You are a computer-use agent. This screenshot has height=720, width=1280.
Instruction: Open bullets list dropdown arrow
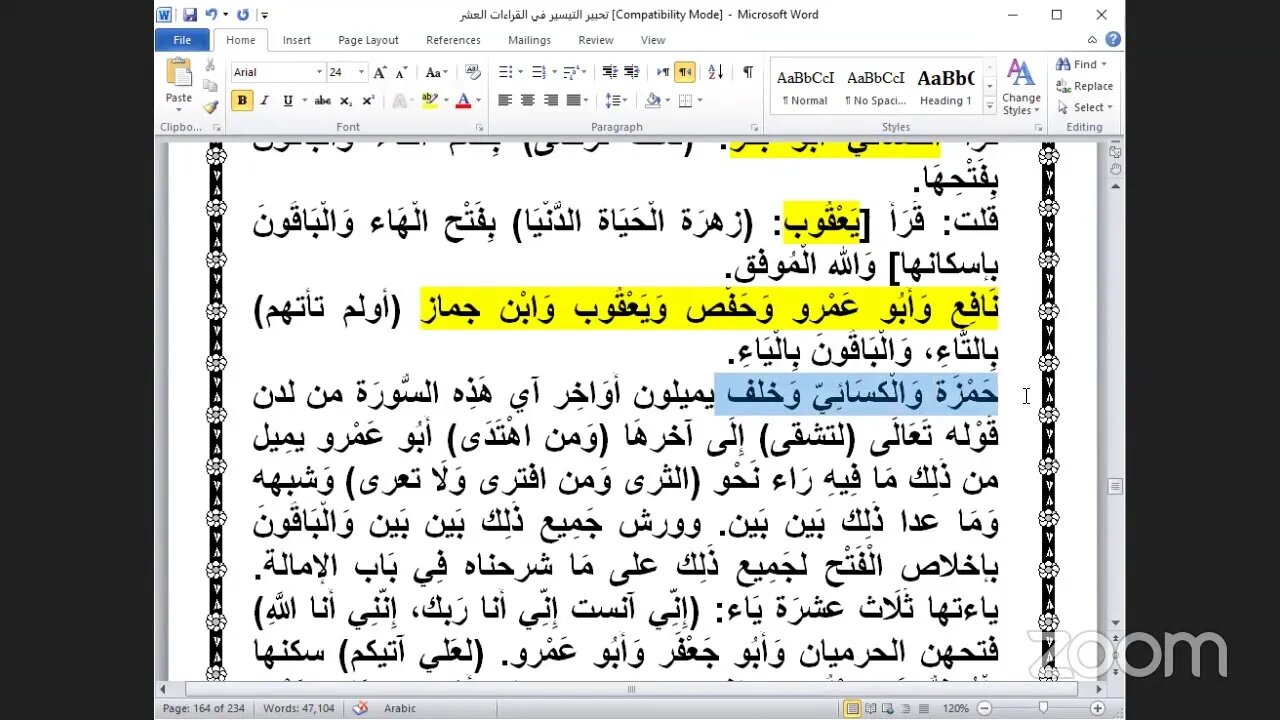pyautogui.click(x=519, y=72)
